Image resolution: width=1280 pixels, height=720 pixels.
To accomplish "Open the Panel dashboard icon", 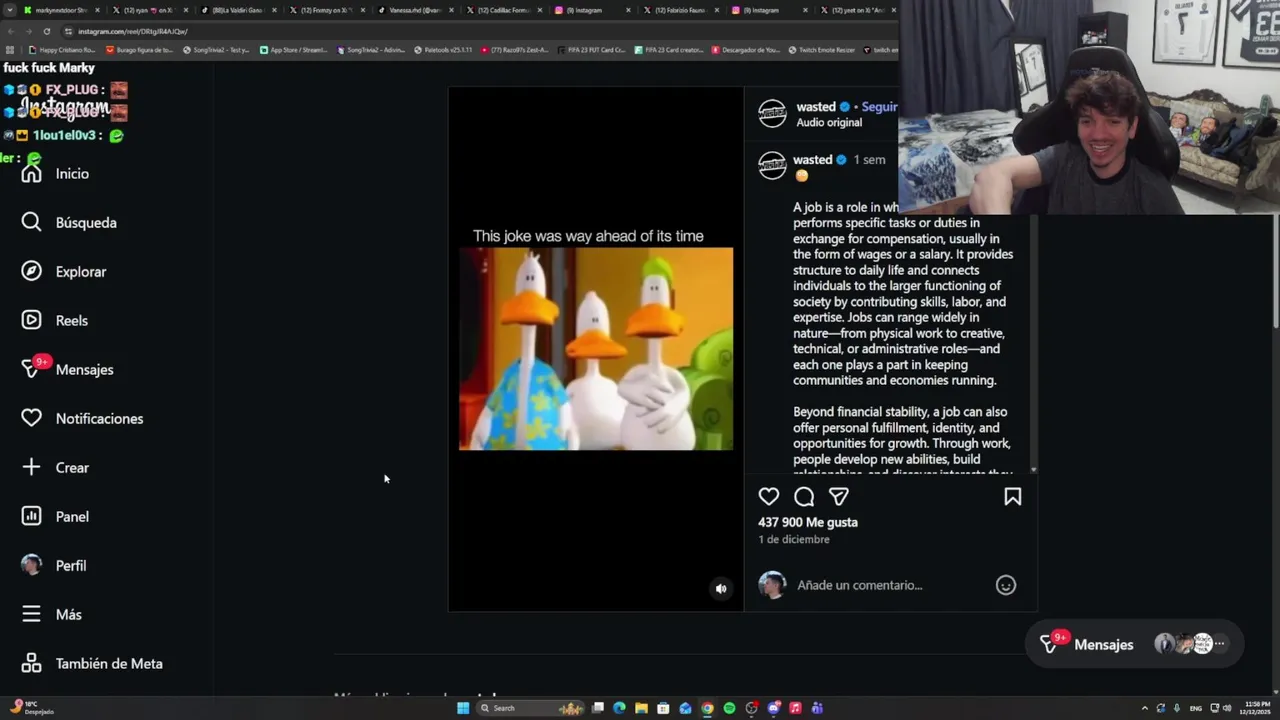I will tap(32, 516).
